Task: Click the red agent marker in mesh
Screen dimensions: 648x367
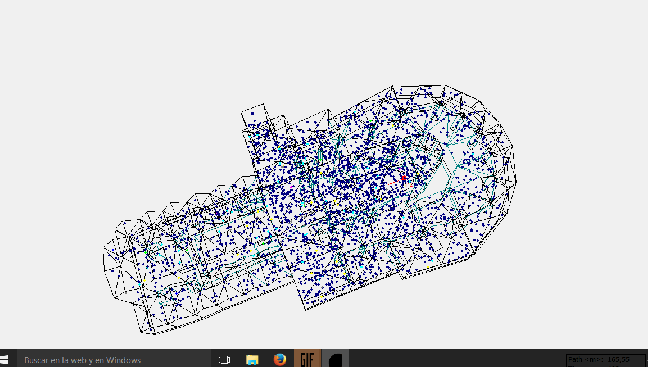Action: [x=403, y=178]
